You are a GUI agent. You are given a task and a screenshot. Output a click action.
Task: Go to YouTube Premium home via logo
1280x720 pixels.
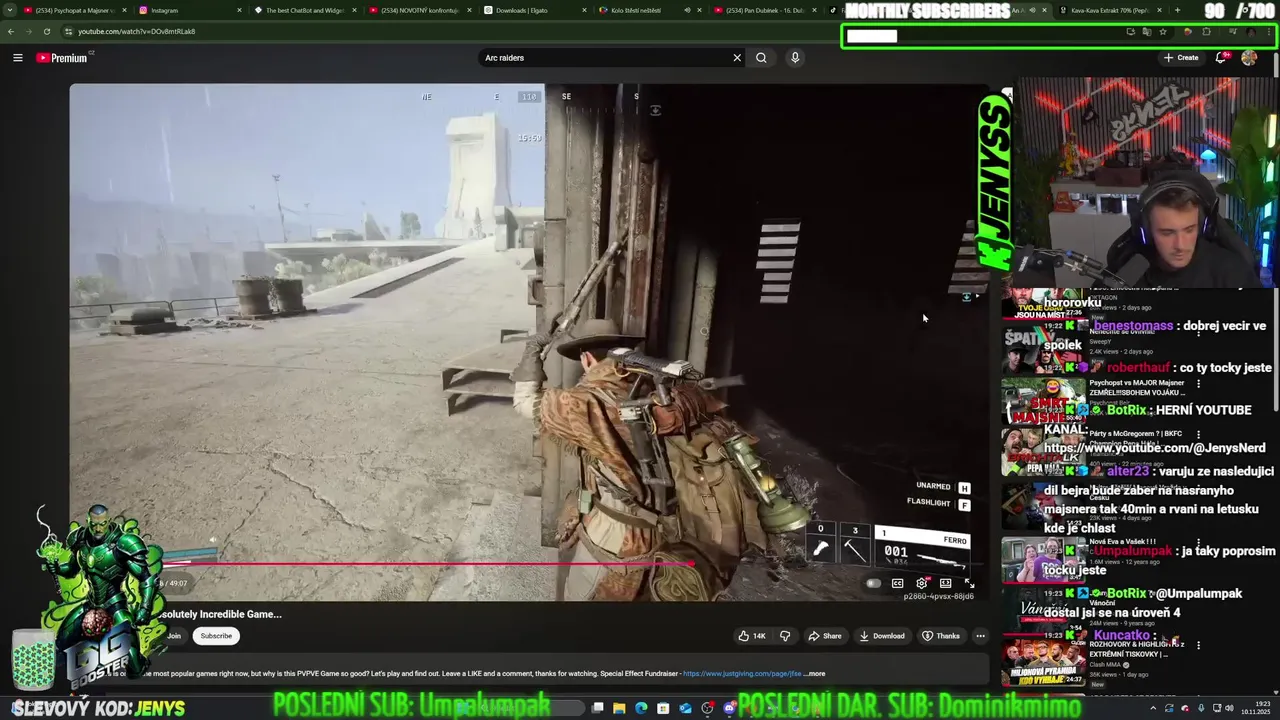tap(62, 58)
